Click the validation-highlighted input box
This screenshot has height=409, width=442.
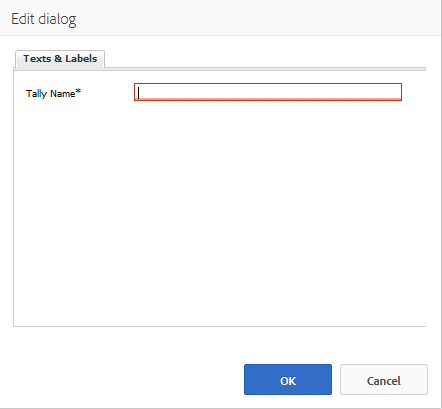click(x=268, y=92)
